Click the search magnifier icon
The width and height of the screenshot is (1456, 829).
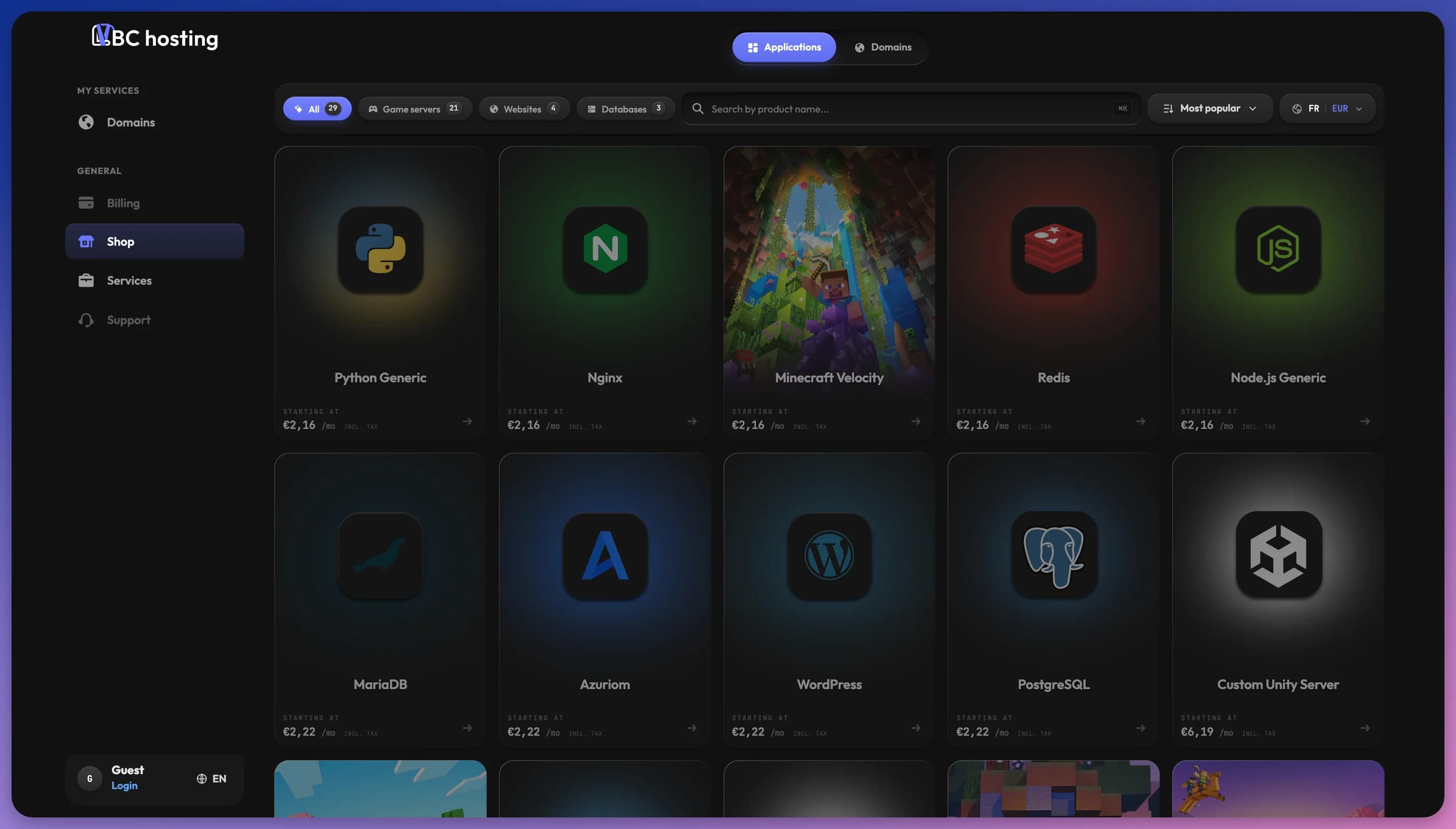click(697, 108)
